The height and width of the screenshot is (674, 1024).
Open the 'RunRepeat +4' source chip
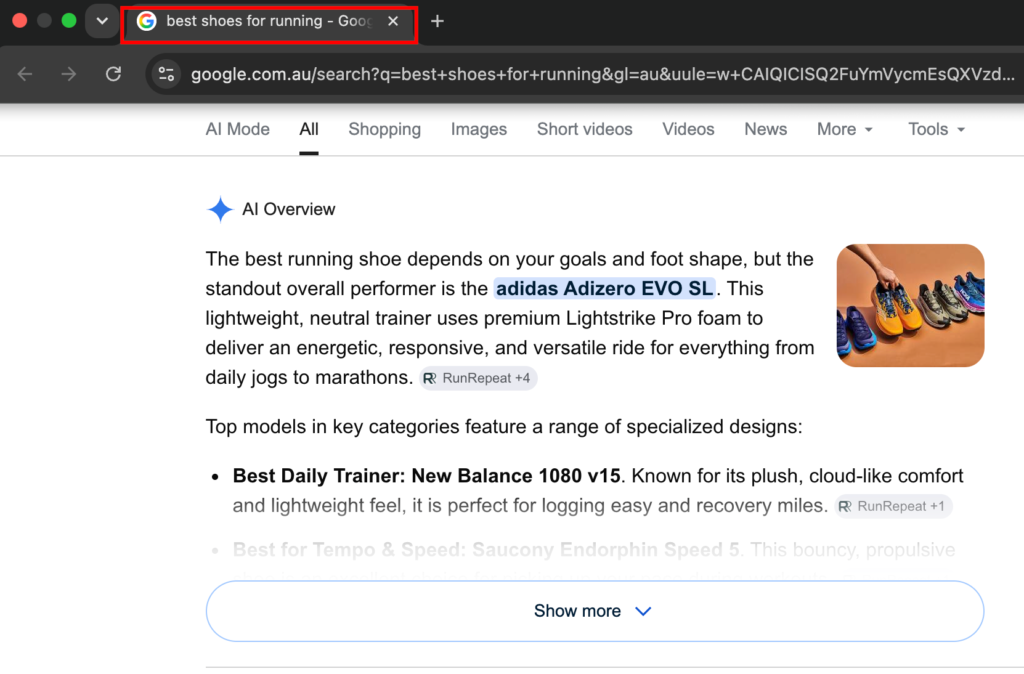(478, 378)
